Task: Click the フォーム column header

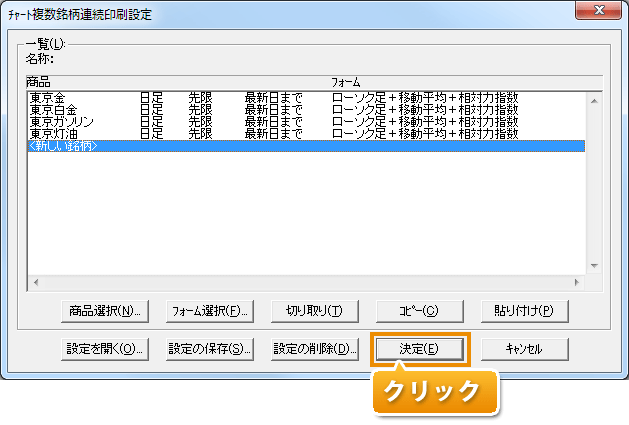Action: [346, 80]
